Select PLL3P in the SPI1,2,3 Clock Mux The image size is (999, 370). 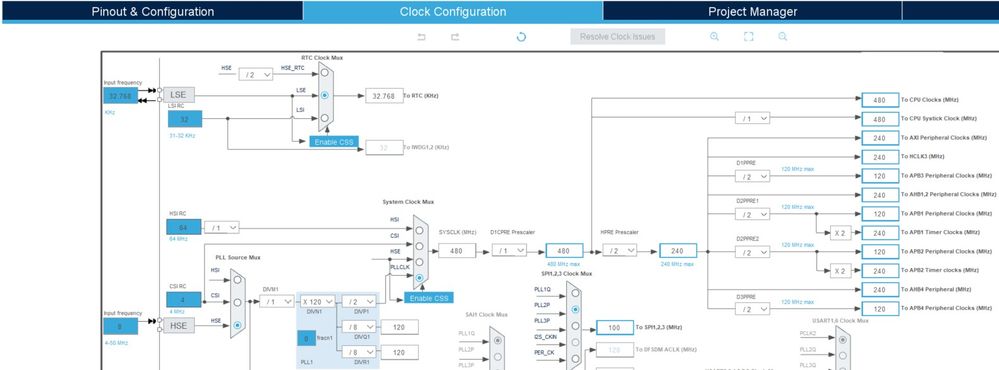(575, 325)
